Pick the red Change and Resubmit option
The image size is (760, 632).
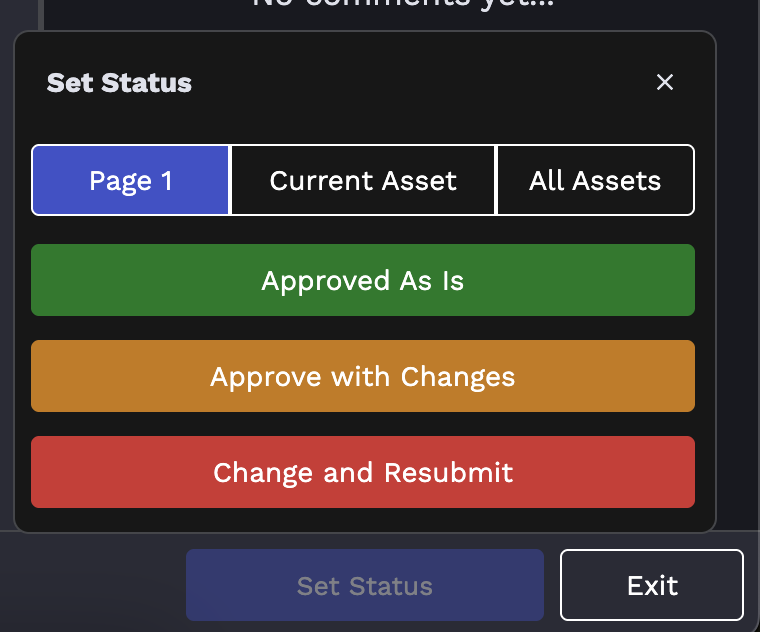(x=363, y=472)
